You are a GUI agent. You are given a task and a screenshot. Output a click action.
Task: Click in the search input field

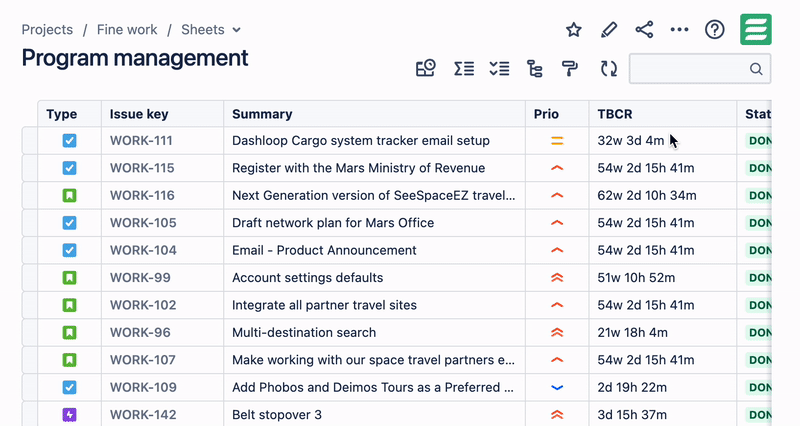699,69
